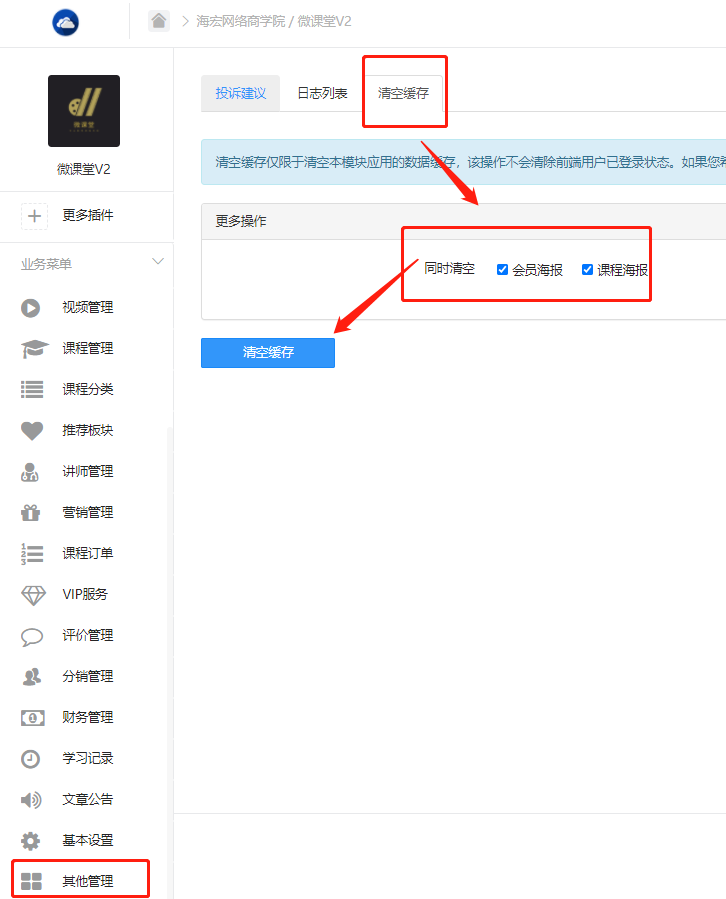This screenshot has width=726, height=899.
Task: Open 视频管理 menu item
Action: [88, 307]
